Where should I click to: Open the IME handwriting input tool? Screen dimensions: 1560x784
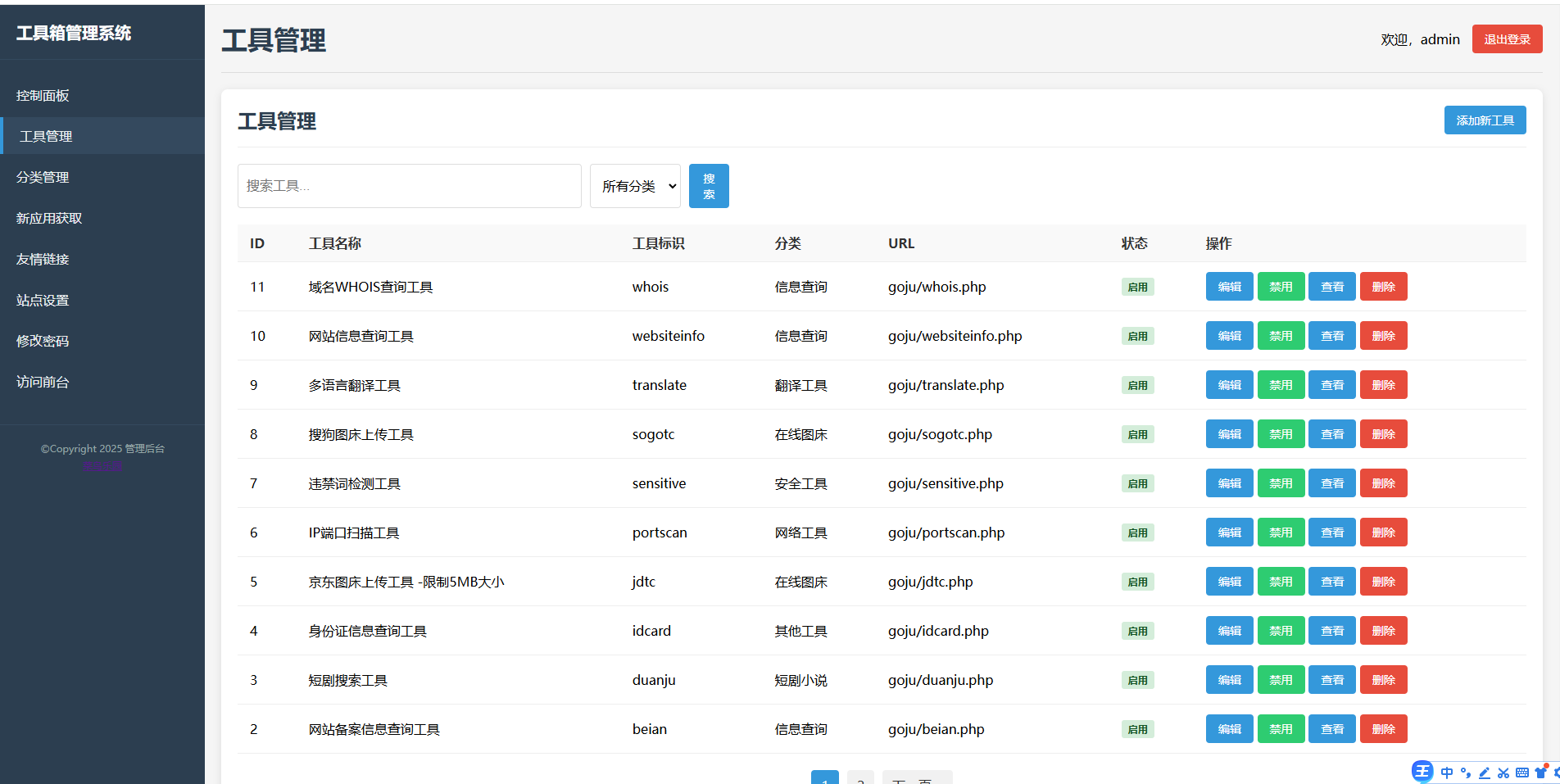point(1487,774)
